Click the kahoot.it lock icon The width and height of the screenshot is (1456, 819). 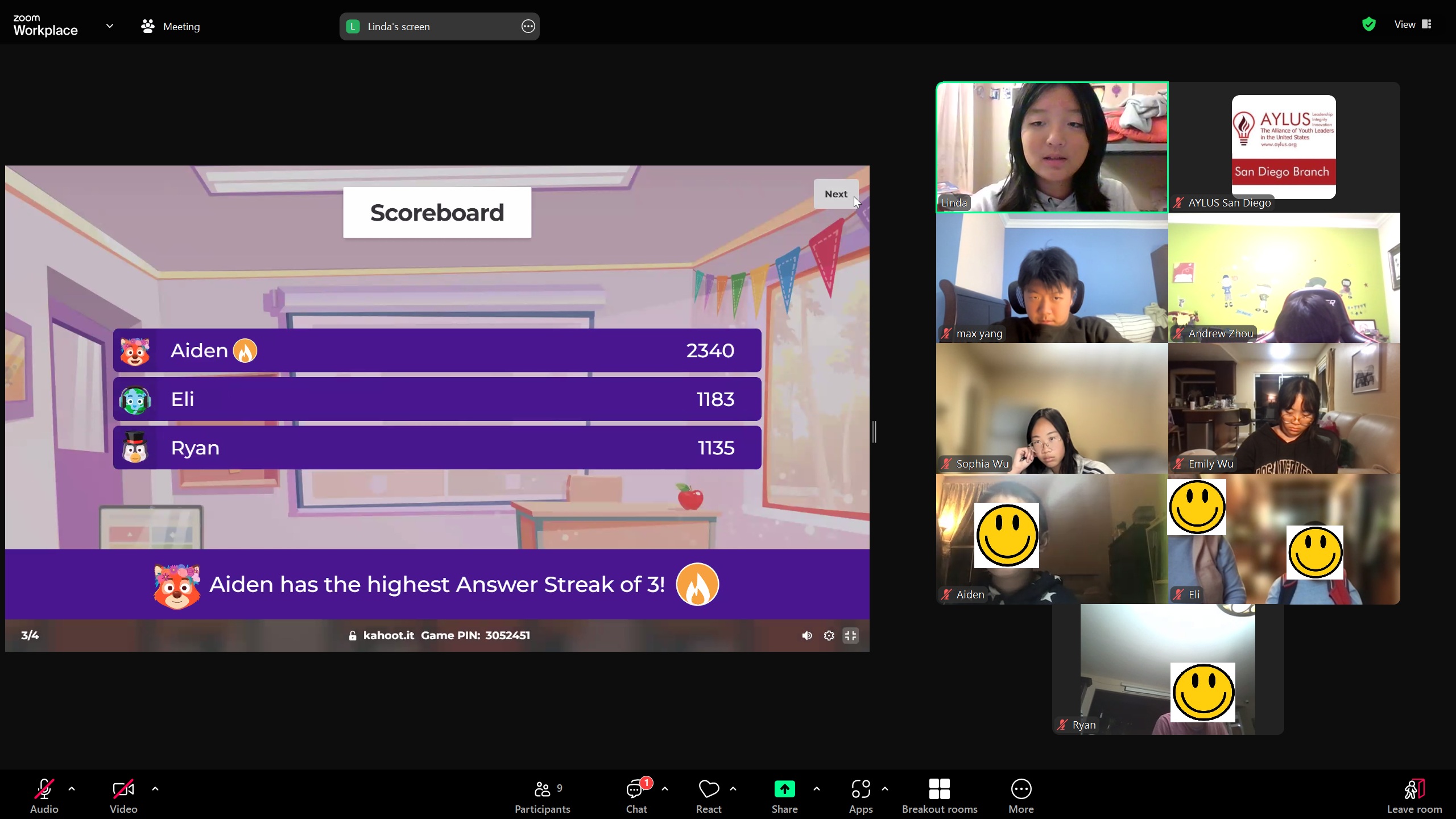(352, 635)
